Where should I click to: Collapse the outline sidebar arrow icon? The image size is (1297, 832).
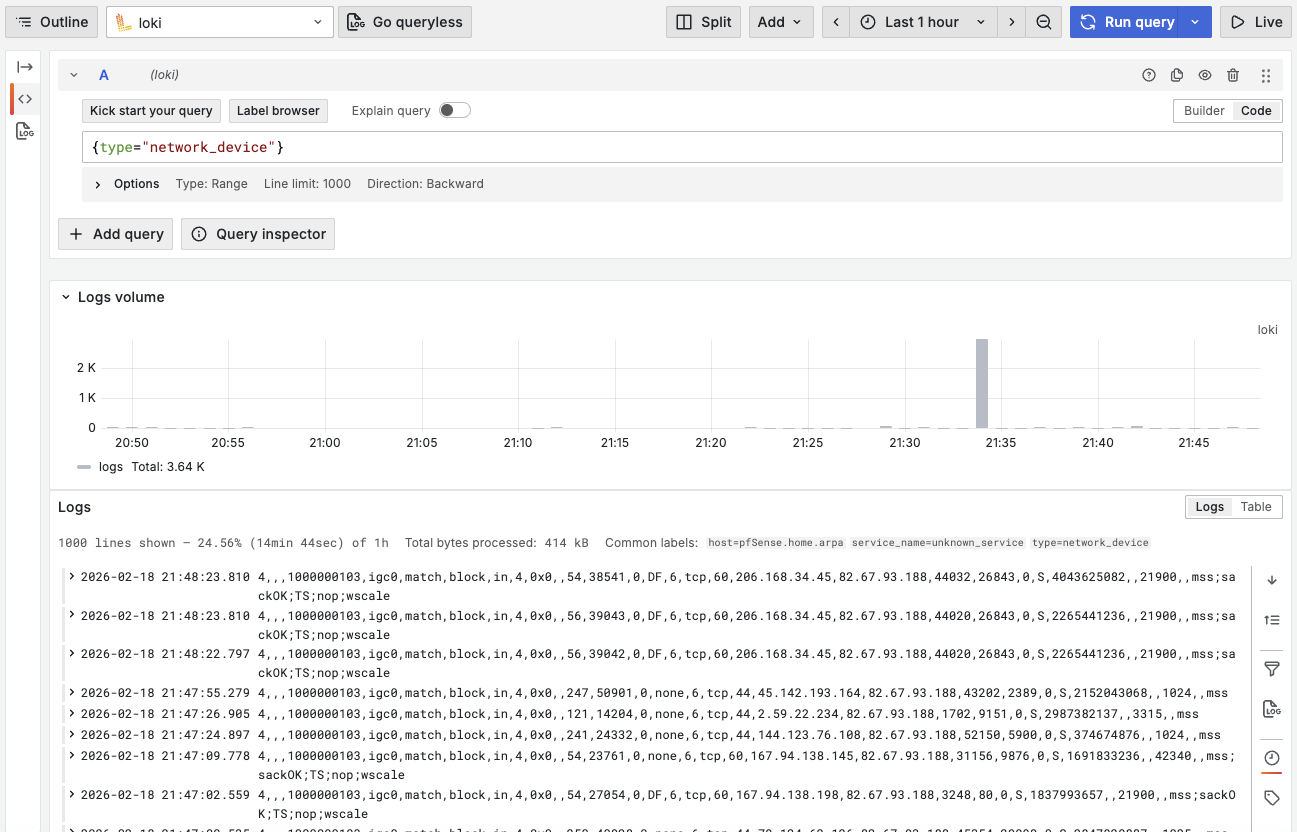tap(25, 67)
